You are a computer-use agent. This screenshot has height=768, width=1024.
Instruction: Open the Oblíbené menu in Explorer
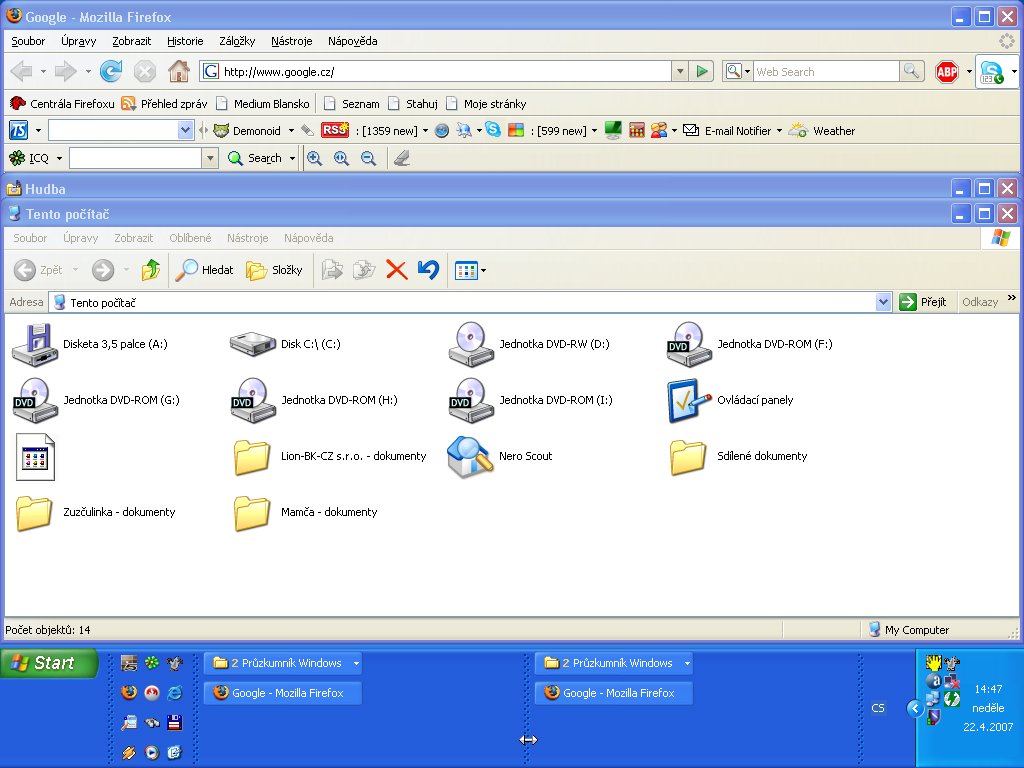[x=190, y=238]
